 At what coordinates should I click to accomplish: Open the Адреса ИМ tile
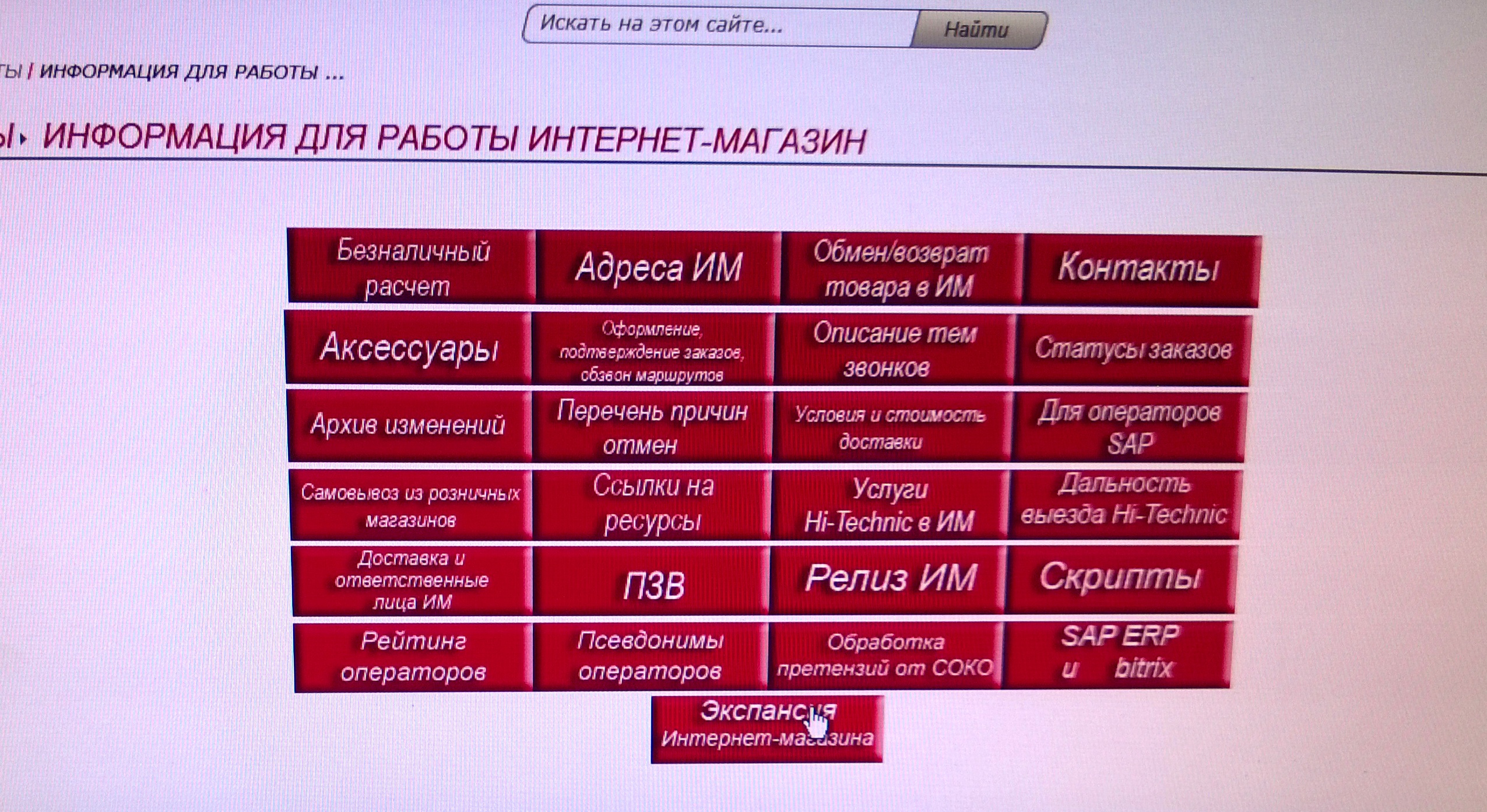[x=659, y=269]
